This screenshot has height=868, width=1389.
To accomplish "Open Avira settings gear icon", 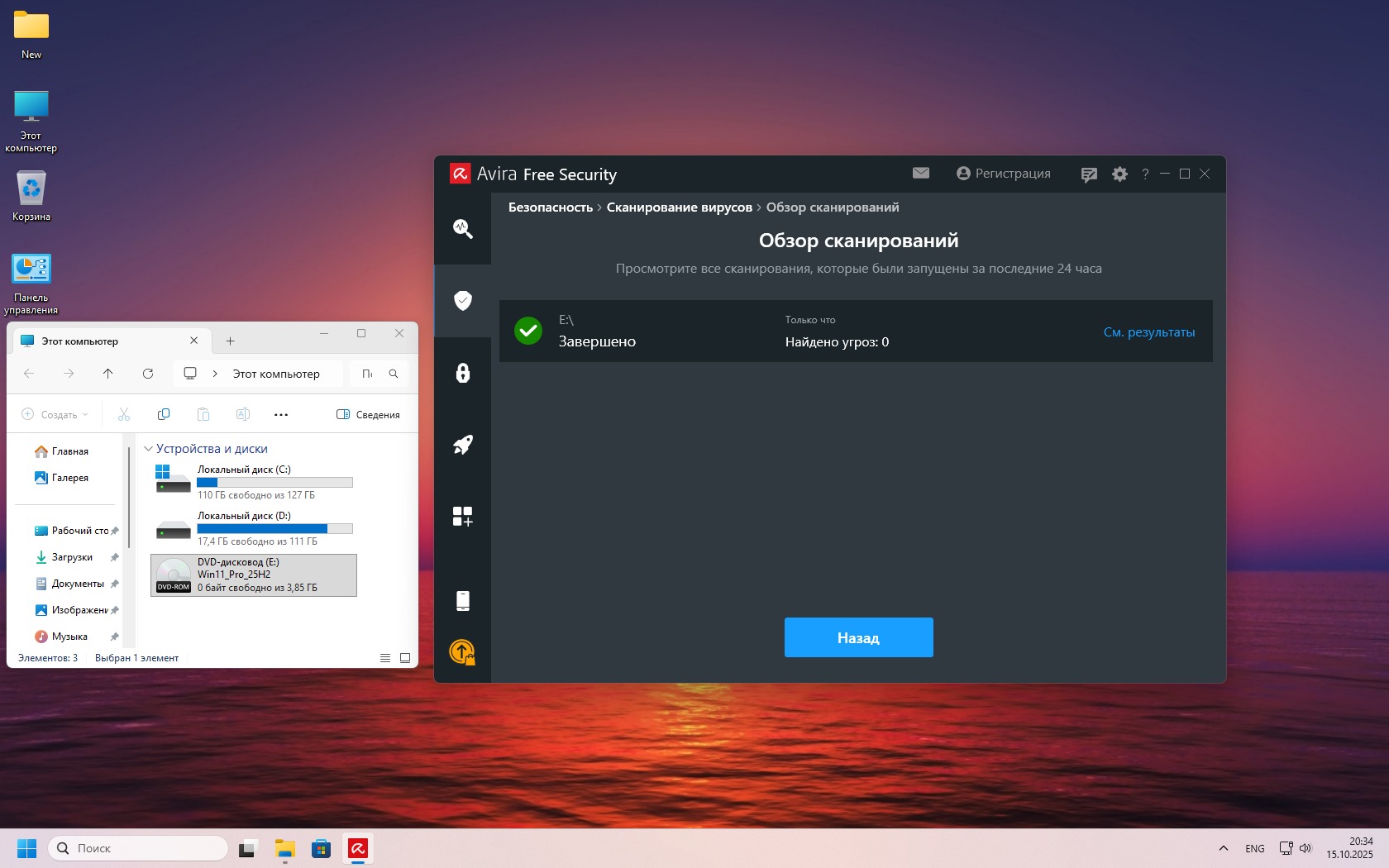I will [1119, 174].
